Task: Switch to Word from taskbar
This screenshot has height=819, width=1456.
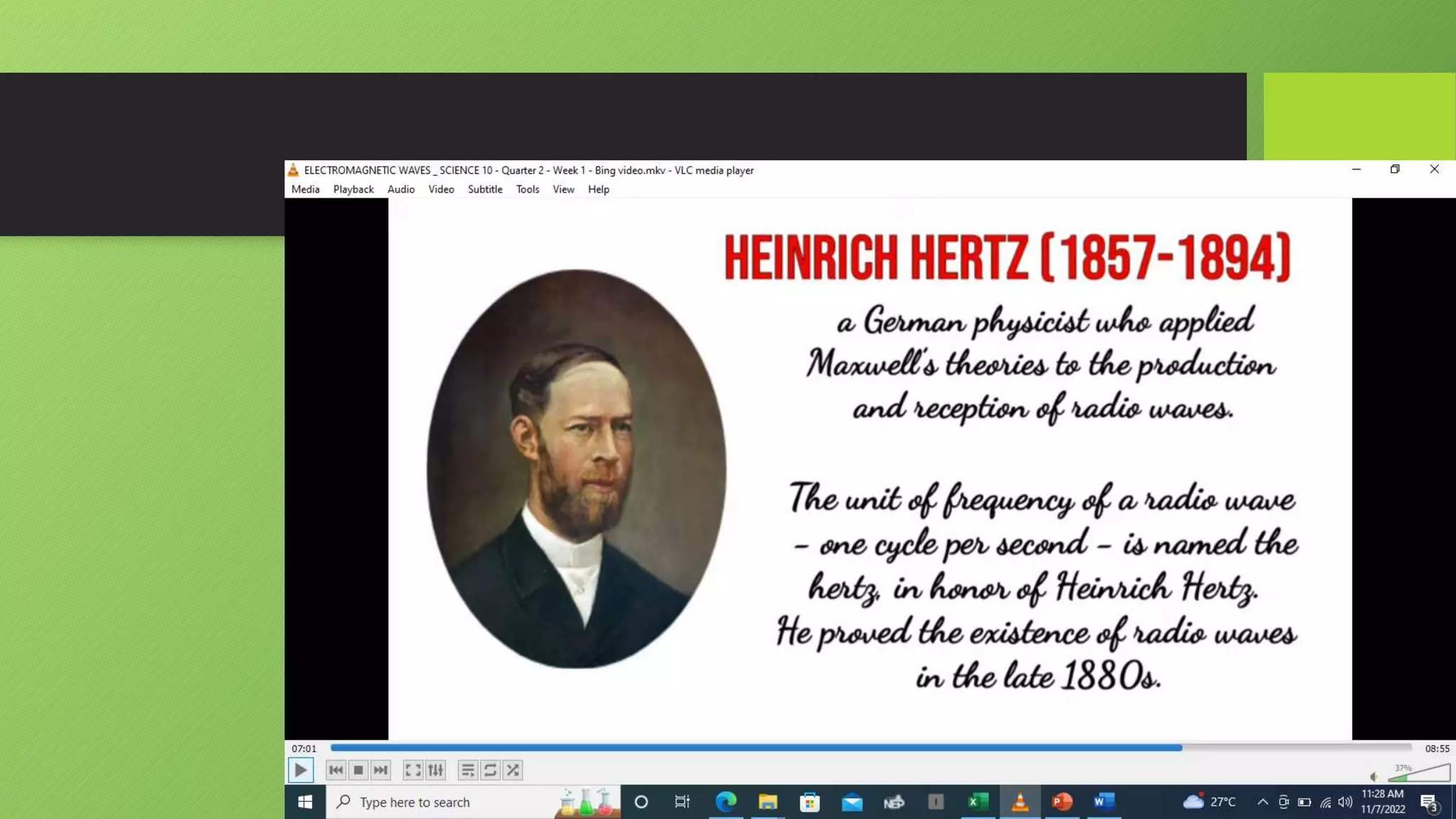Action: [x=1104, y=802]
